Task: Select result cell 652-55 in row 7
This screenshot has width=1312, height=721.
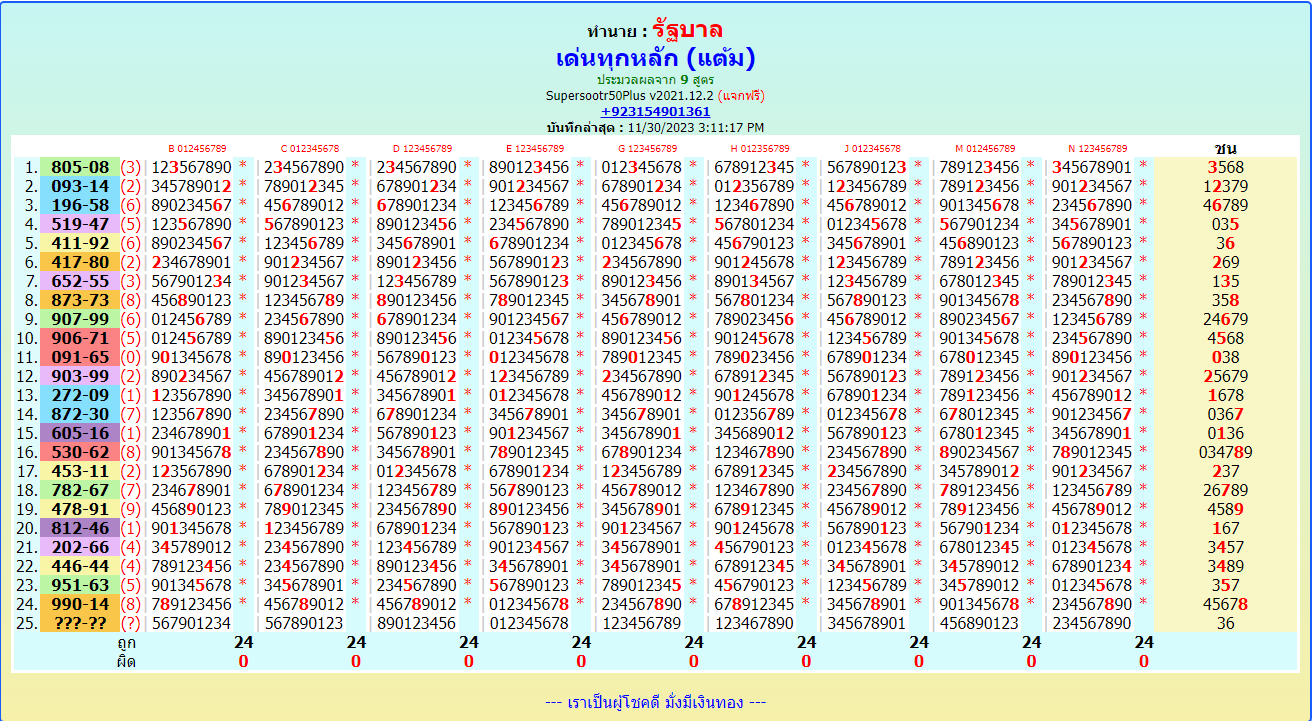Action: pos(80,281)
